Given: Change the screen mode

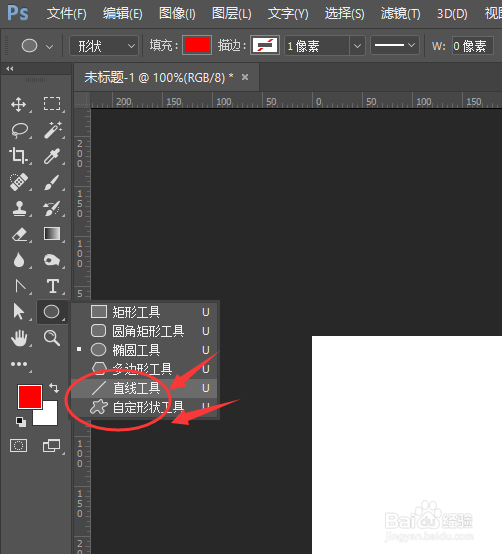Looking at the screenshot, I should click(x=52, y=446).
